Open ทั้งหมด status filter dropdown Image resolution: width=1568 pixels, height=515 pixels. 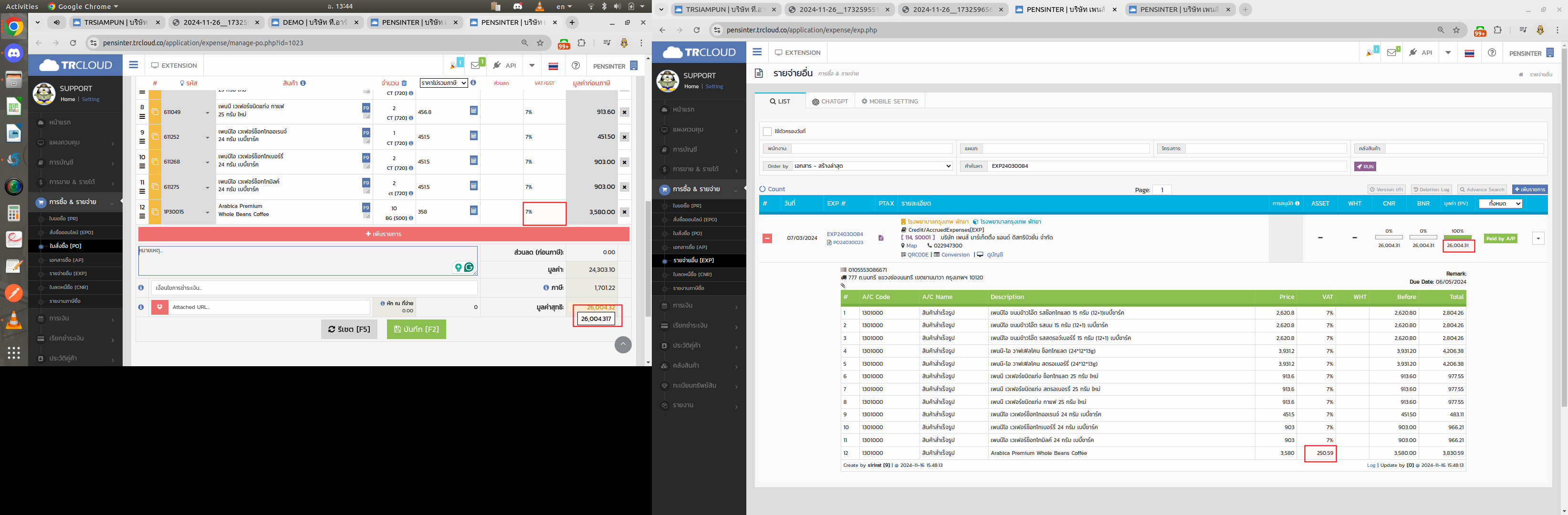tap(1500, 204)
